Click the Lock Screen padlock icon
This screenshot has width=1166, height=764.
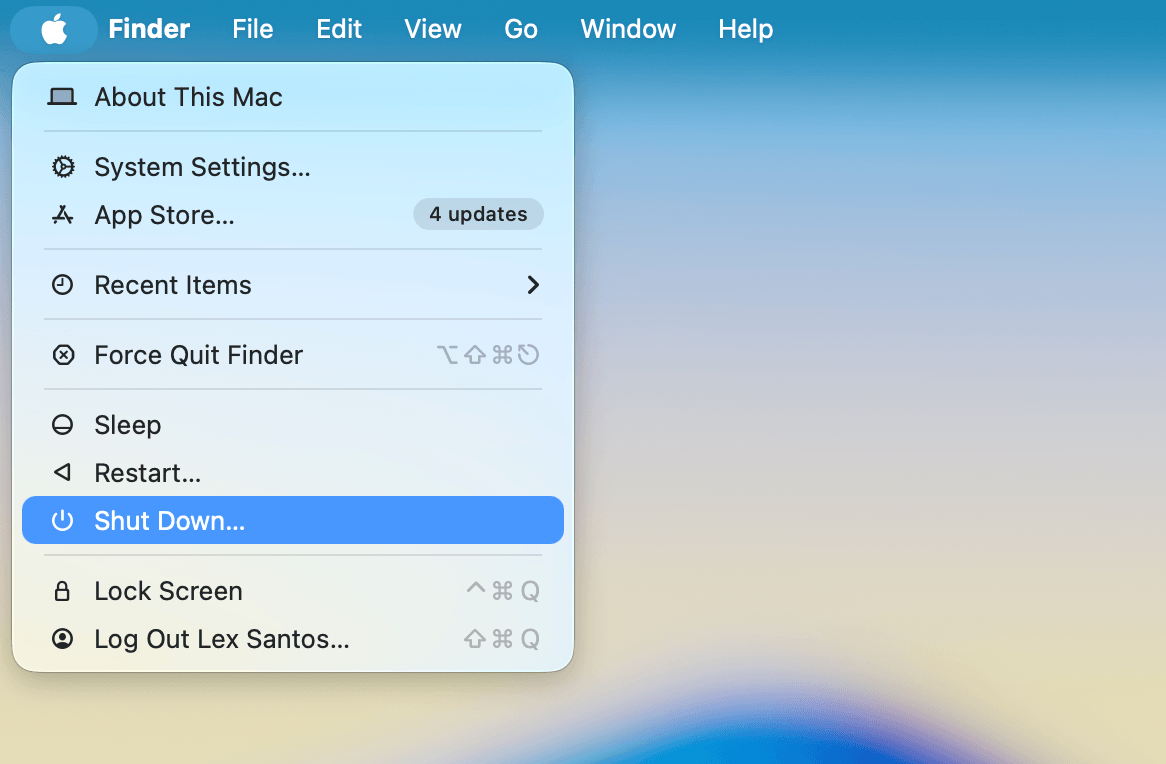point(62,591)
